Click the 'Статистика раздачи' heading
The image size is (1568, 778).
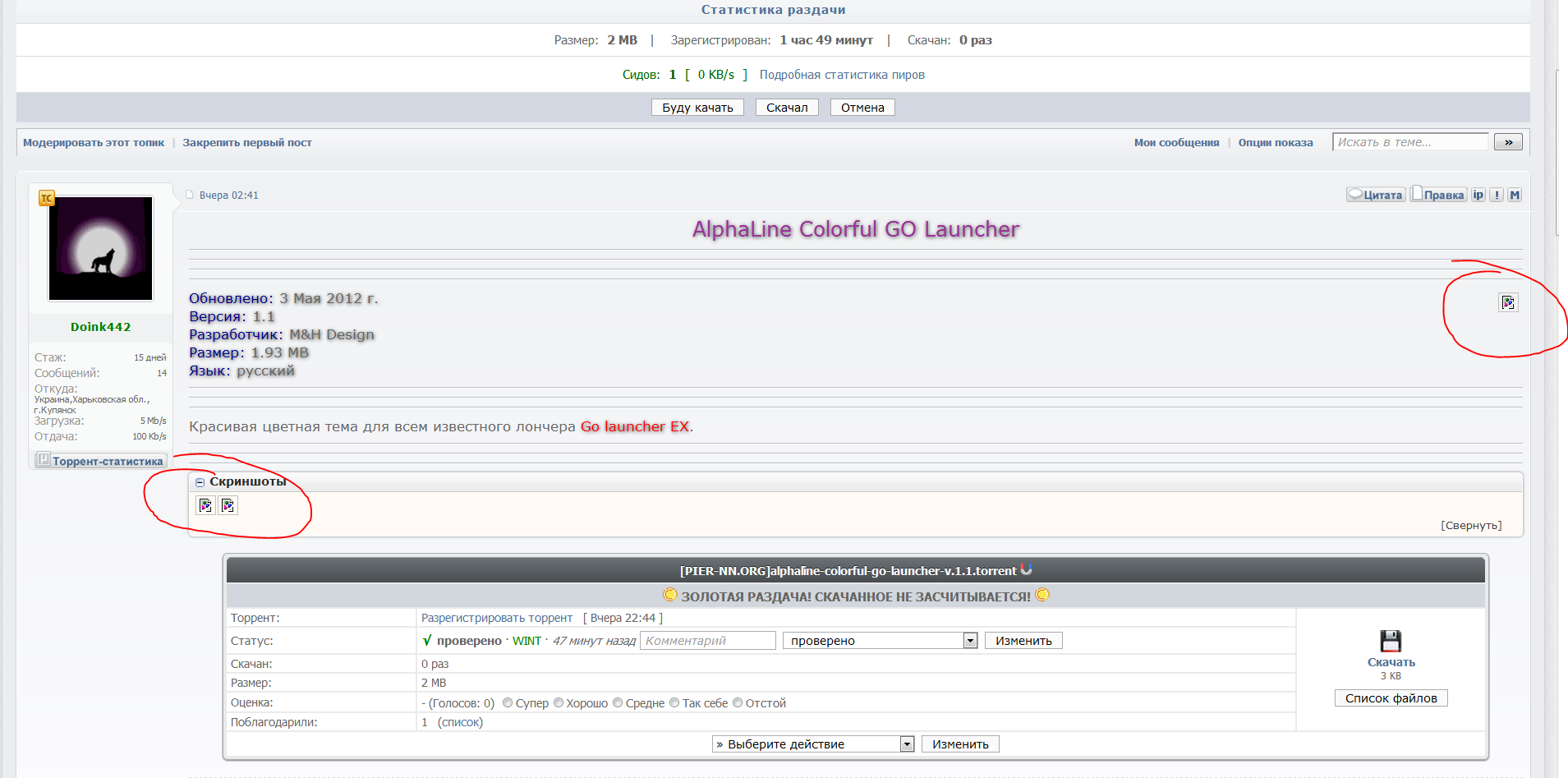coord(773,10)
